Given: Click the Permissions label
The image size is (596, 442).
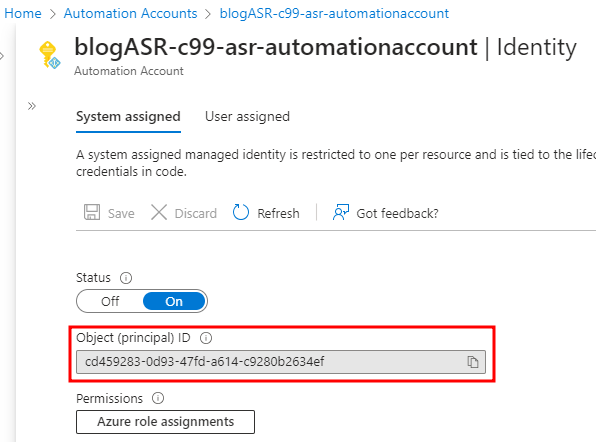Looking at the screenshot, I should (x=109, y=398).
